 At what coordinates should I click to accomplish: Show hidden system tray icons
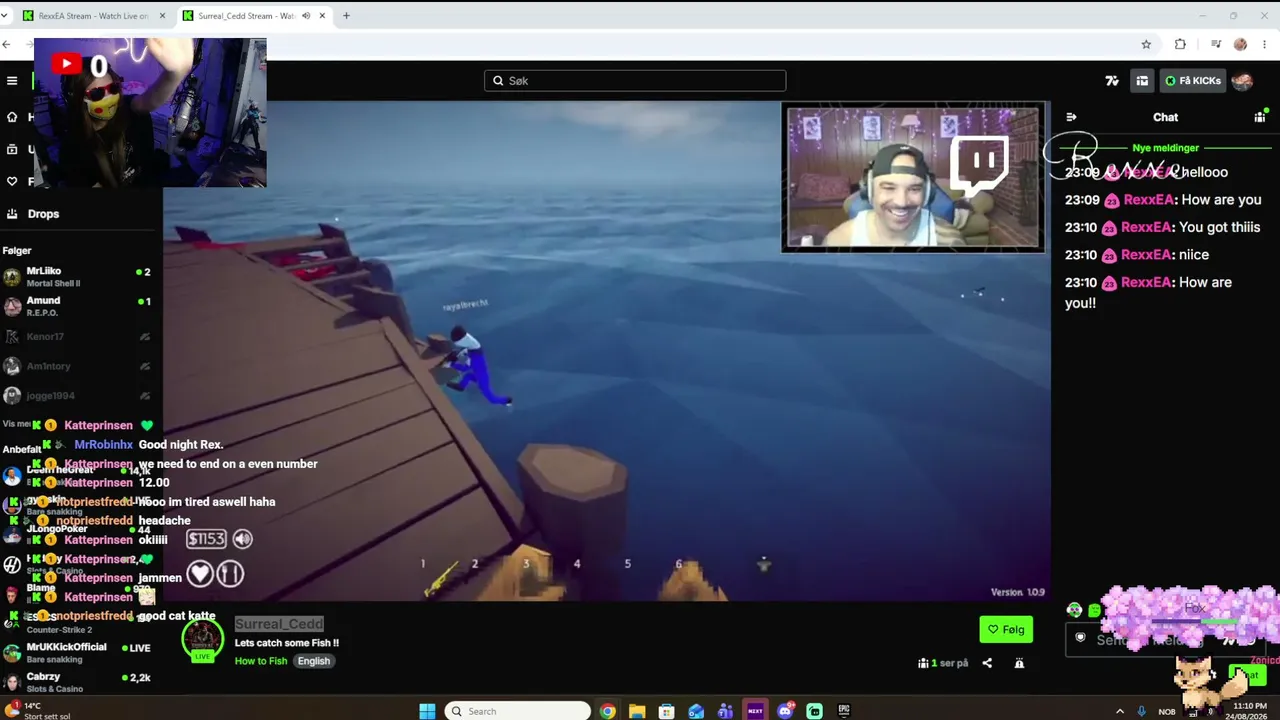click(1119, 711)
